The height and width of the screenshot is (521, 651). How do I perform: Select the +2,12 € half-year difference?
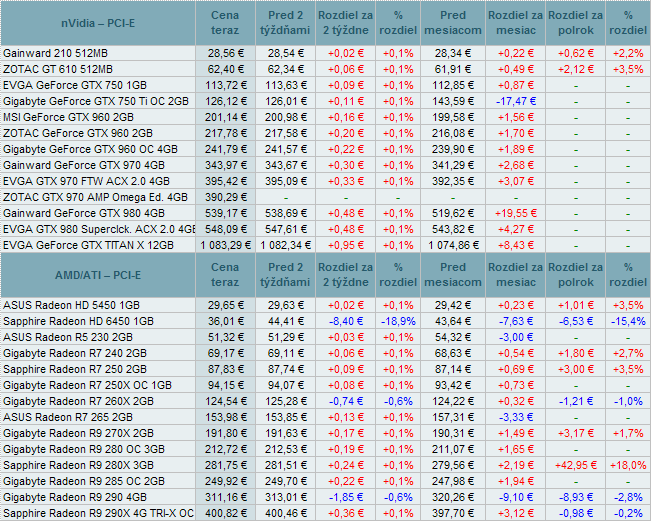576,69
